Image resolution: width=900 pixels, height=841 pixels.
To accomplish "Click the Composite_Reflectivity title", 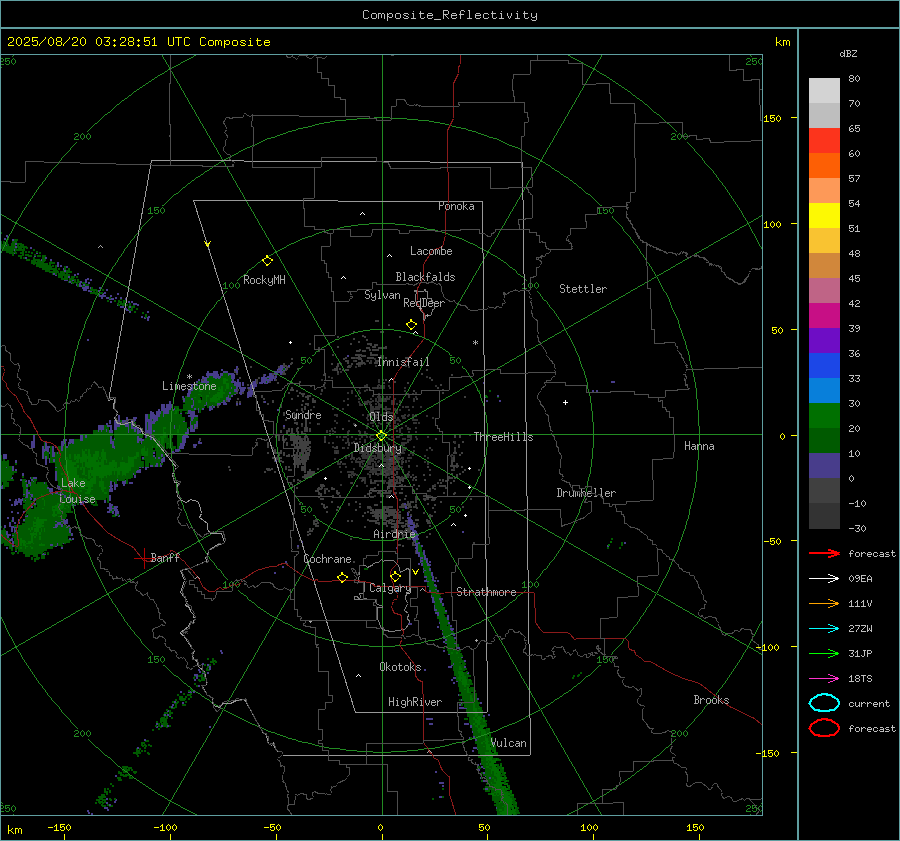I will (x=450, y=15).
